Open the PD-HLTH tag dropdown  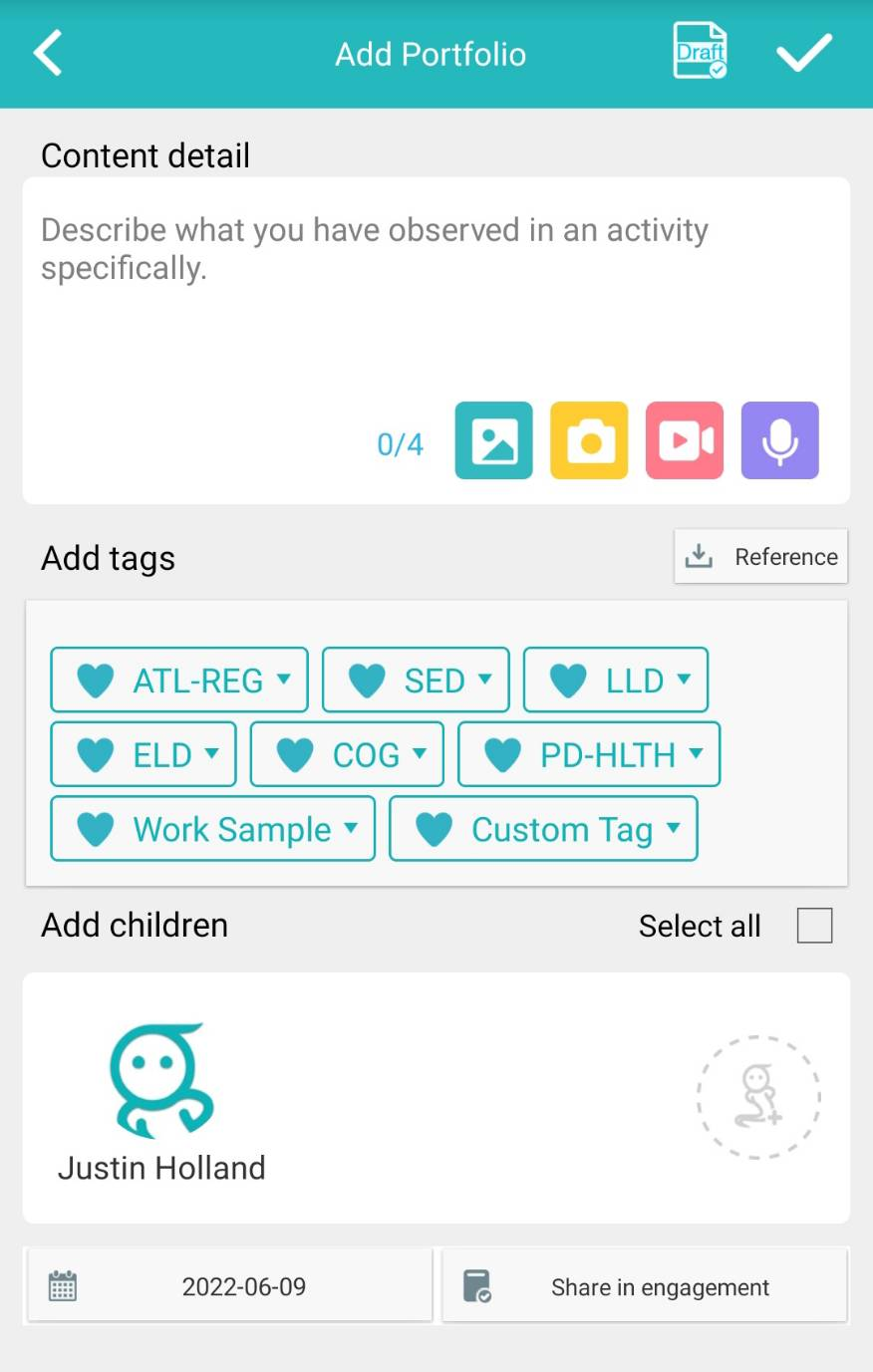click(x=589, y=755)
